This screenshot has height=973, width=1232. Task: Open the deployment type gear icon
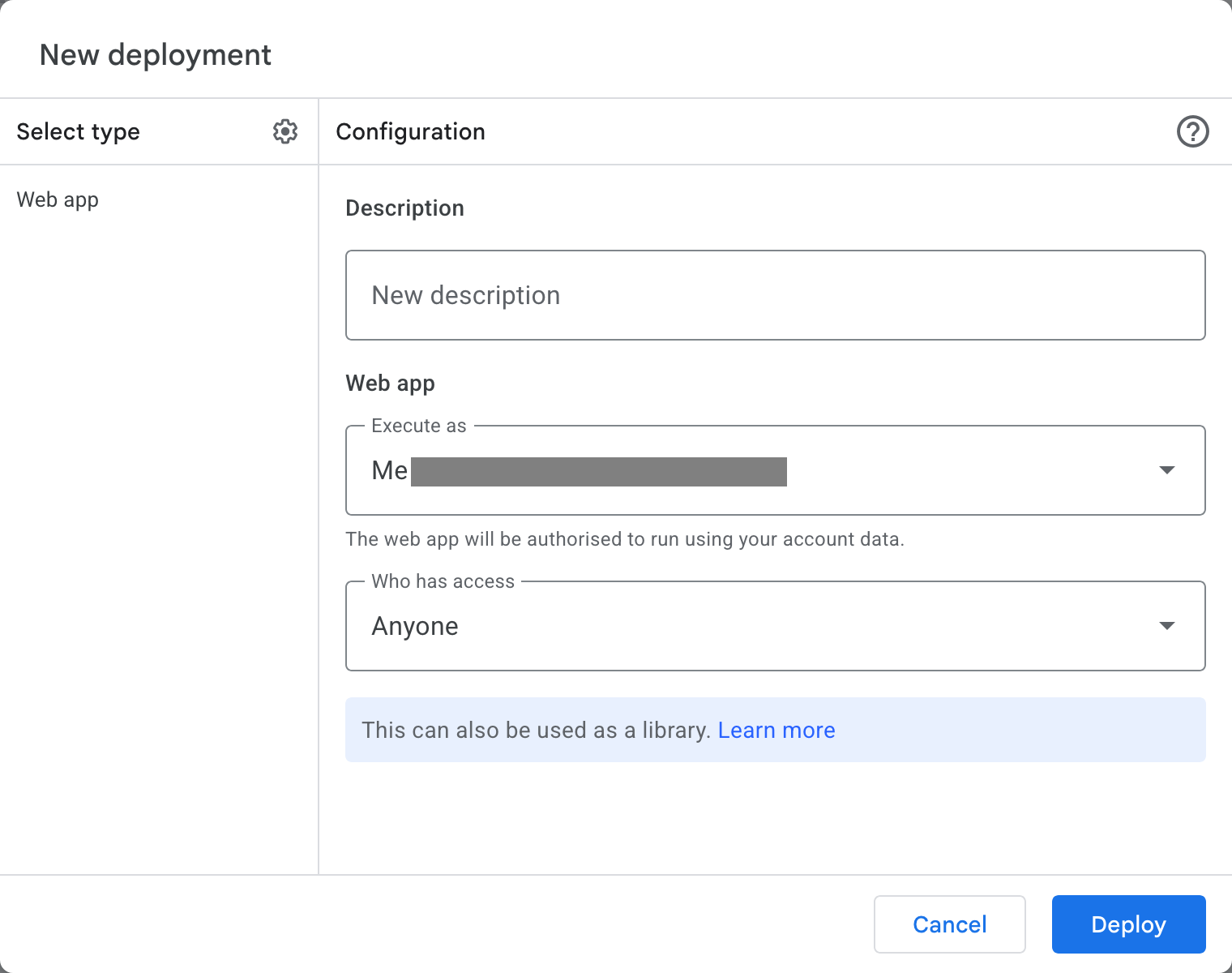pyautogui.click(x=285, y=131)
